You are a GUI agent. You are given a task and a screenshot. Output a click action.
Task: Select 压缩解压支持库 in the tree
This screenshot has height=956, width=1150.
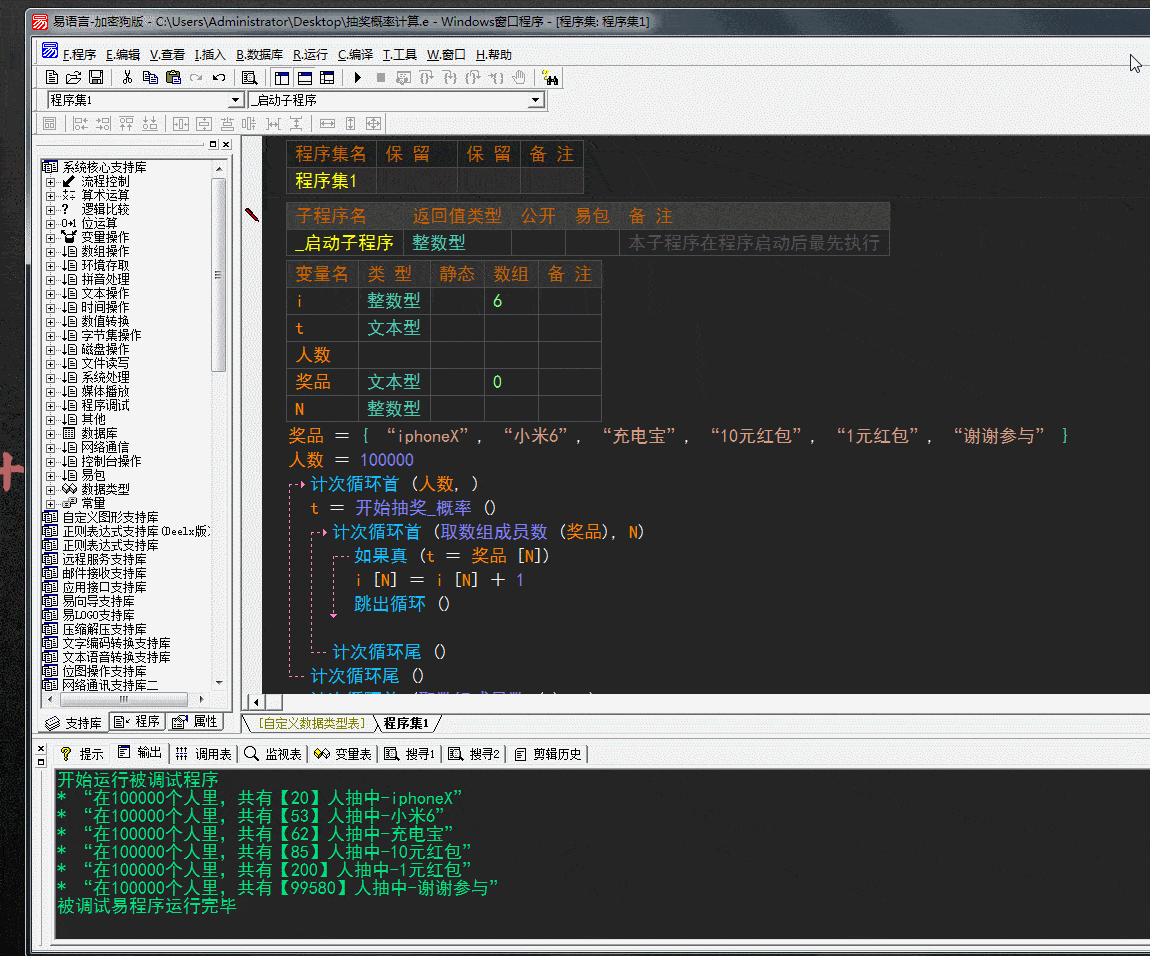pyautogui.click(x=104, y=630)
